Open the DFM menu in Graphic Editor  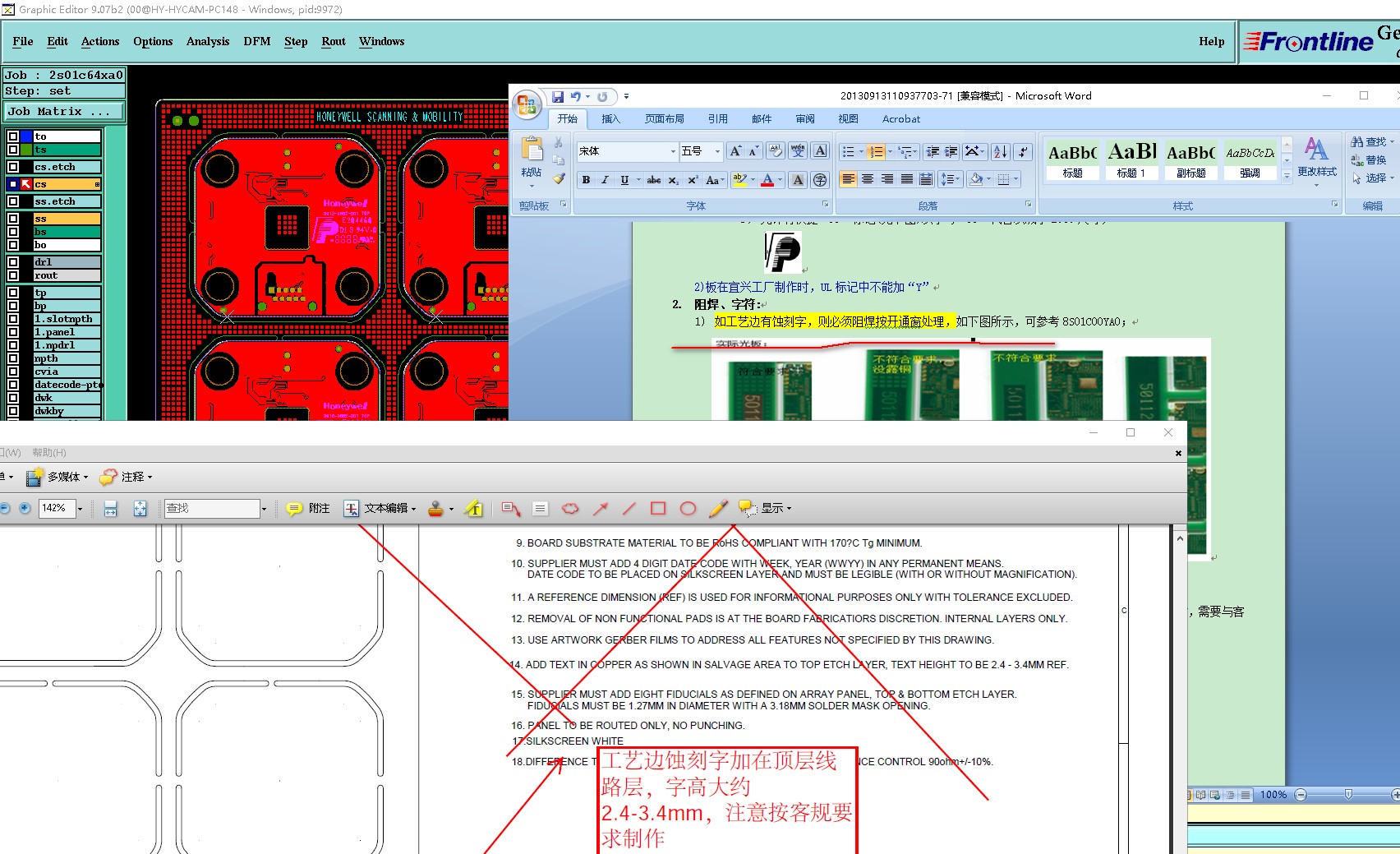257,41
